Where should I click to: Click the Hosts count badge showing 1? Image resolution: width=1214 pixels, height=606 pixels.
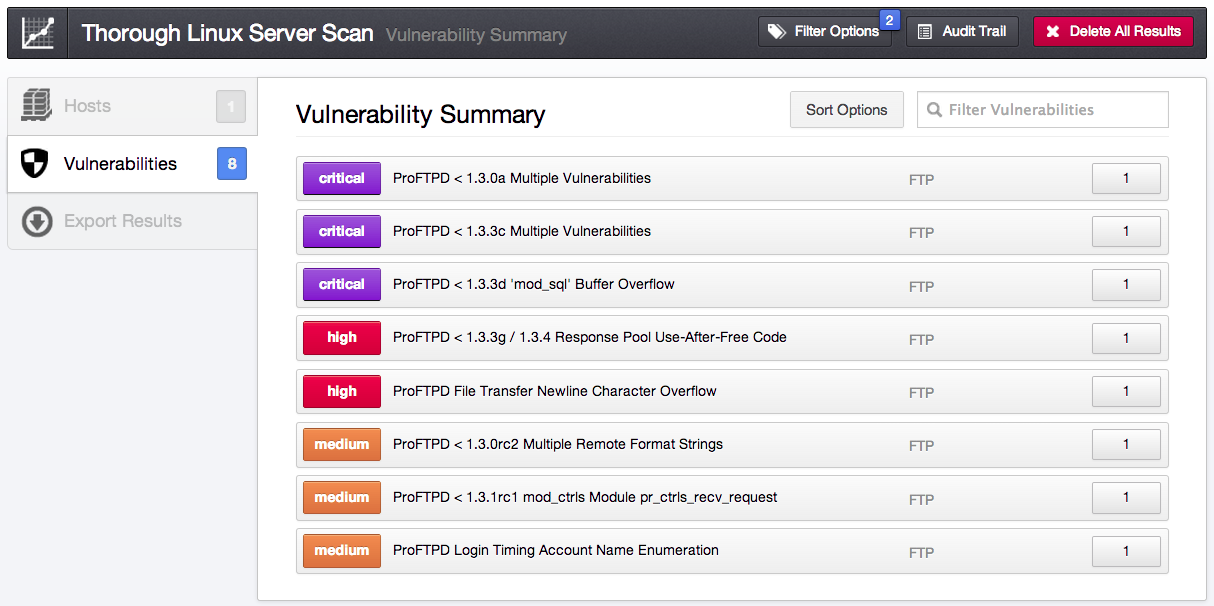tap(231, 106)
